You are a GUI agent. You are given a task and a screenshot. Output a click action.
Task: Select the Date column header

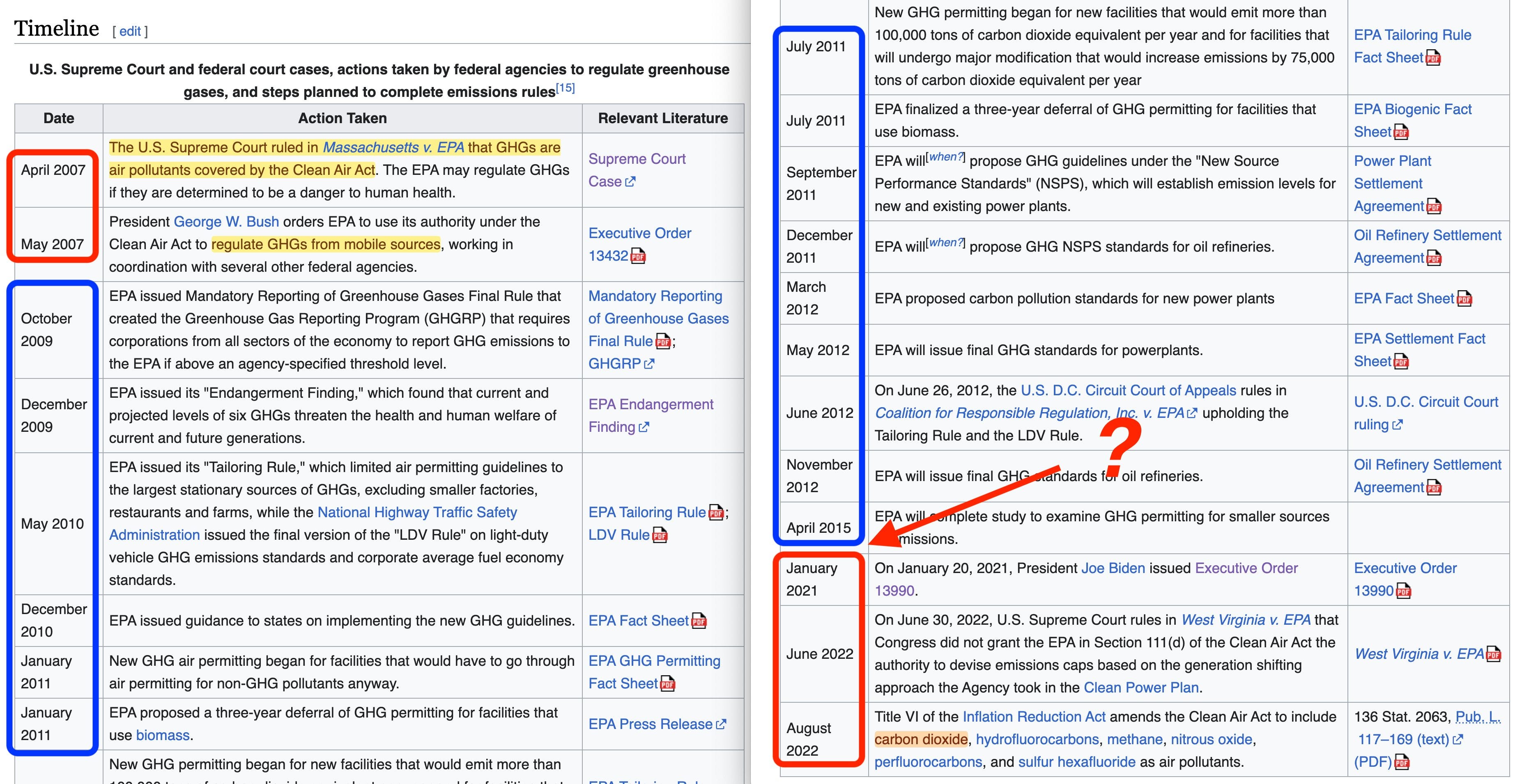(58, 119)
